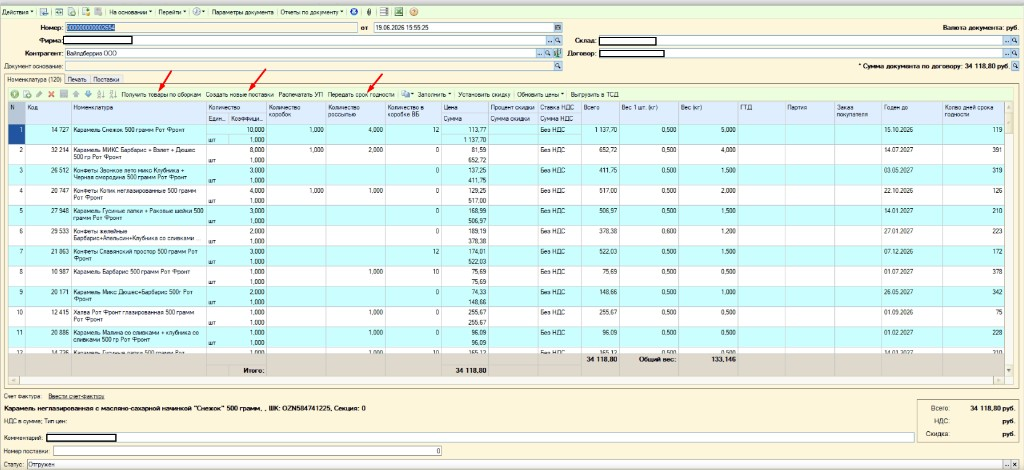
Task: Open the Заполнить dropdown
Action: click(x=434, y=95)
